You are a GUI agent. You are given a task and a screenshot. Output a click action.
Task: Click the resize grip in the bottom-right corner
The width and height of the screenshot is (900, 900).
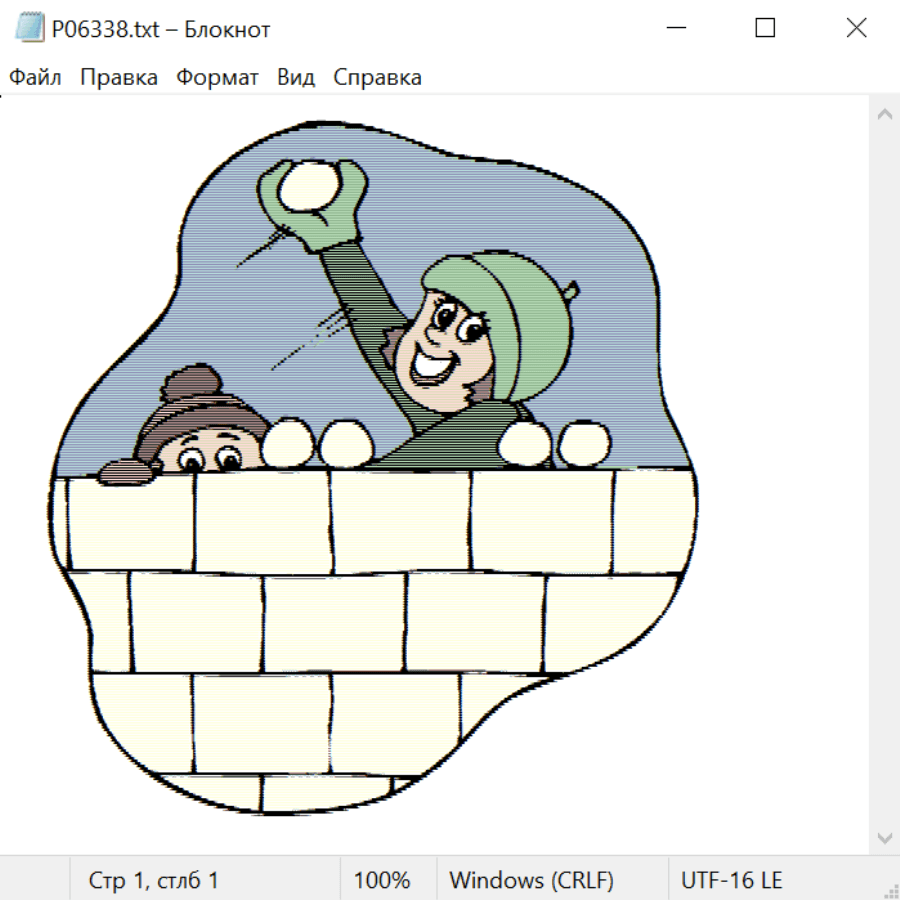click(x=890, y=890)
